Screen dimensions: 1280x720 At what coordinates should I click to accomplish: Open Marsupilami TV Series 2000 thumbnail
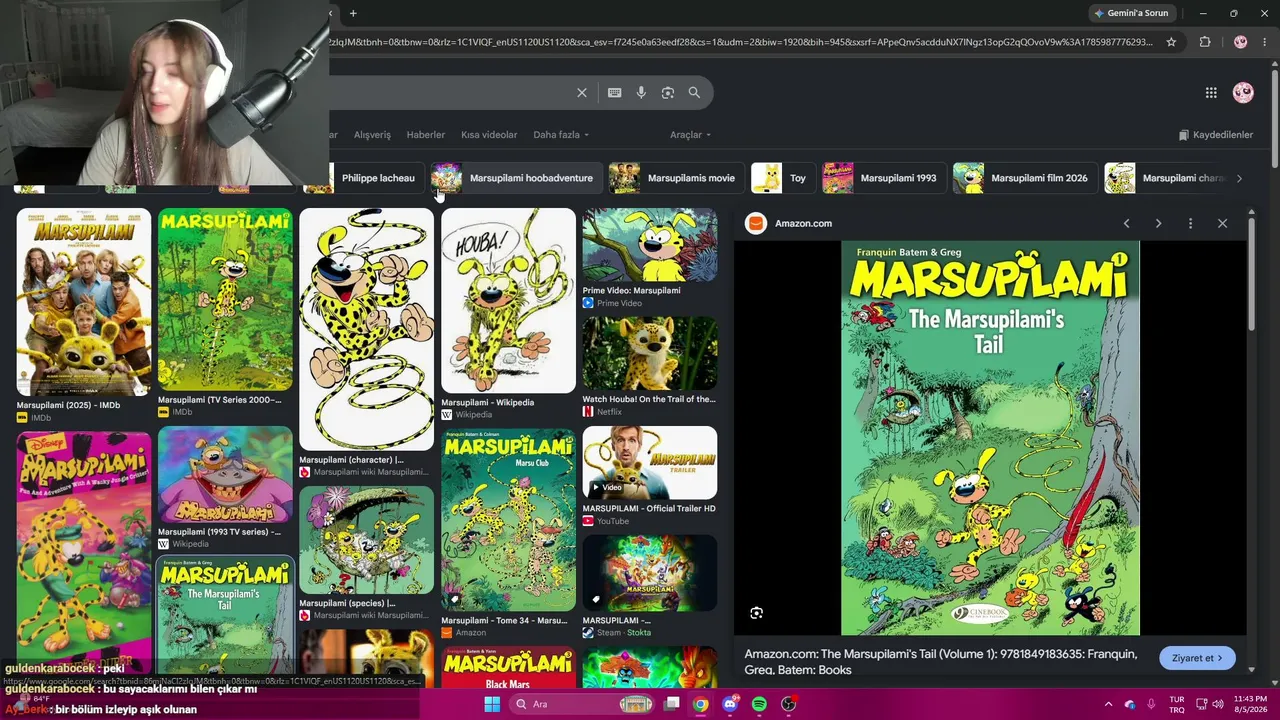pyautogui.click(x=225, y=299)
